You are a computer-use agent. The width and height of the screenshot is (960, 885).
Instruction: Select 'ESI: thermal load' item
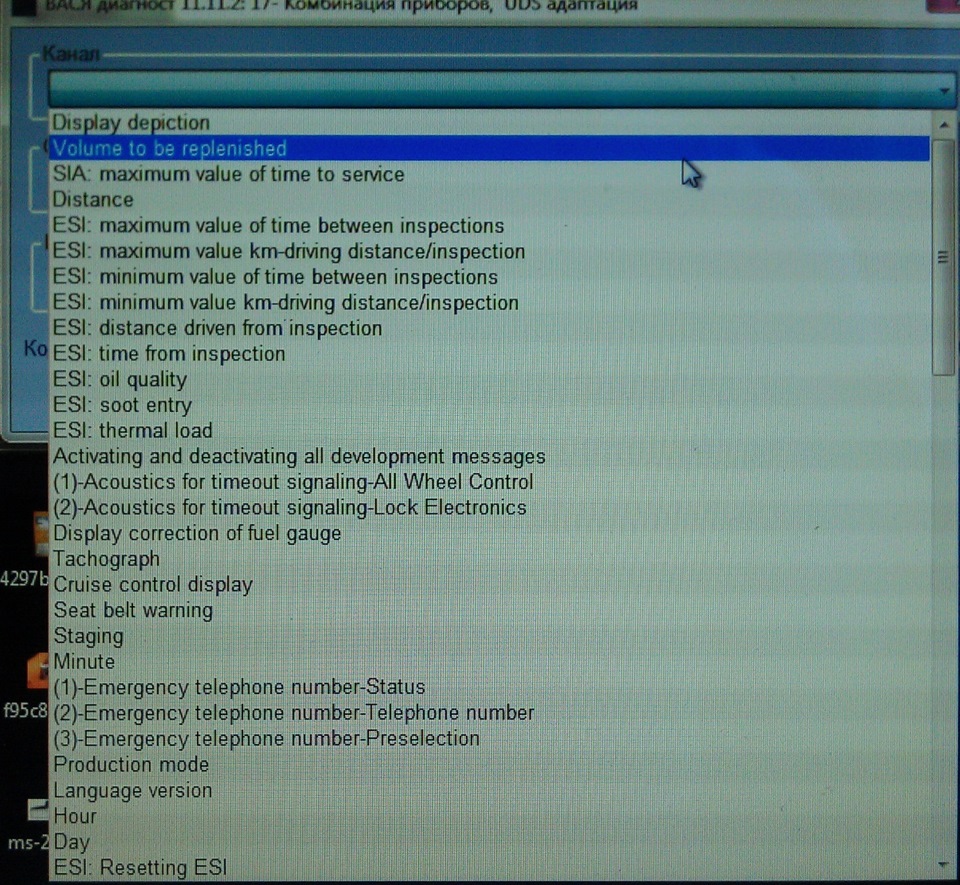pyautogui.click(x=490, y=431)
